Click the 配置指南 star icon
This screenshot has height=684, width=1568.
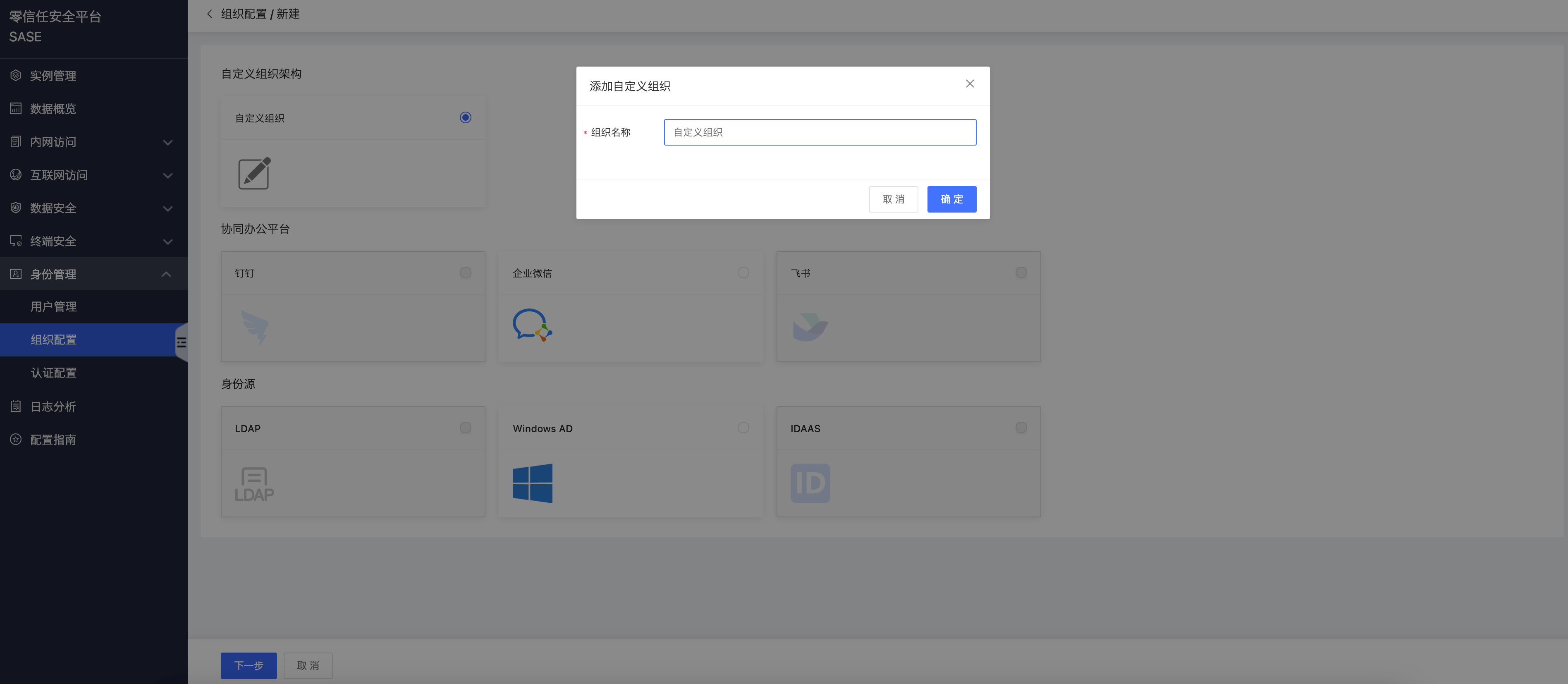pos(16,439)
